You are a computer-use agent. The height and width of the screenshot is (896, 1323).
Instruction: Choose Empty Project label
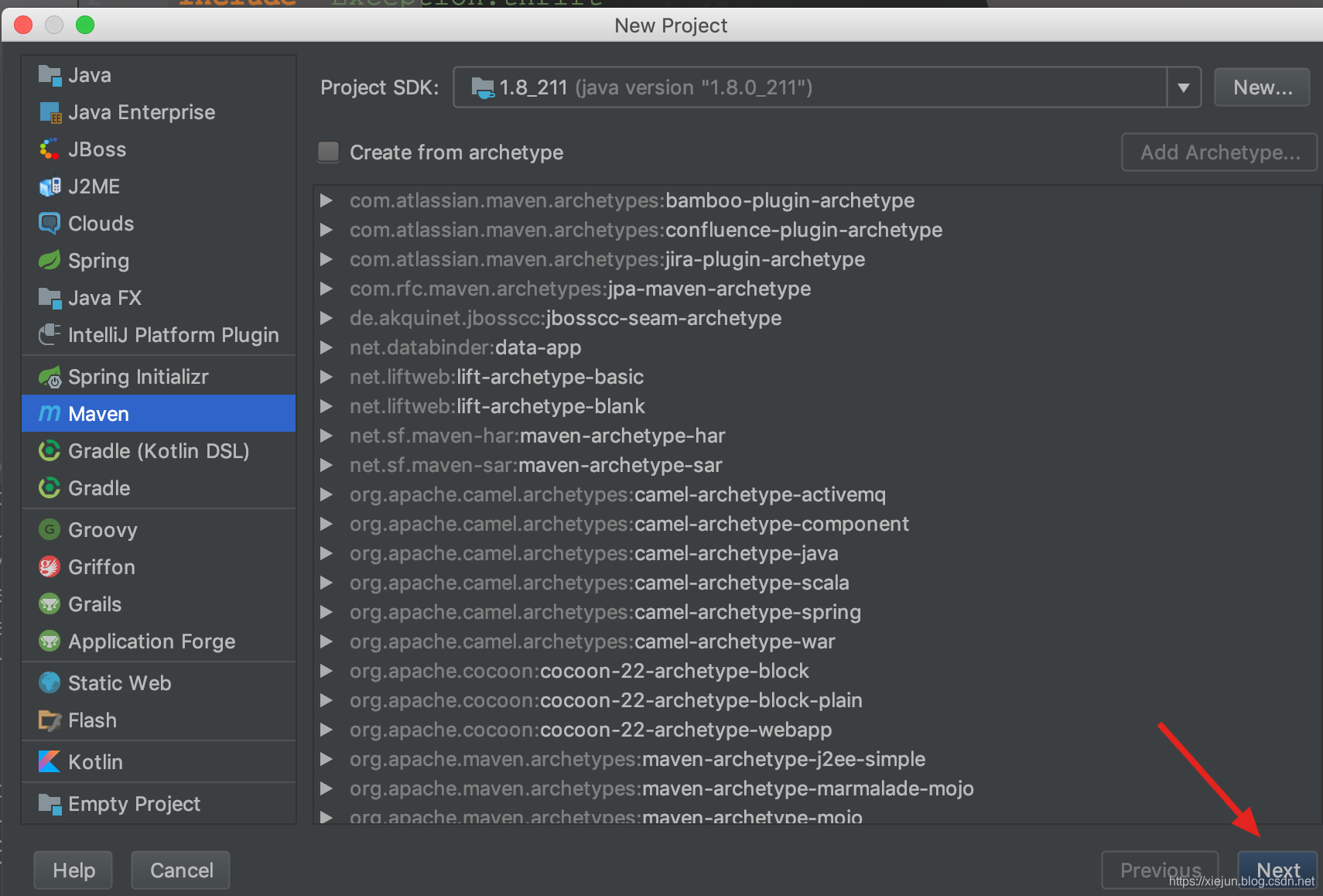[x=134, y=804]
